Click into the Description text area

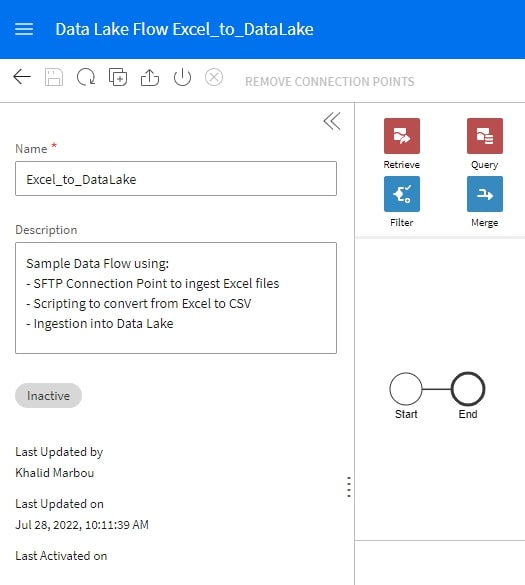point(176,298)
